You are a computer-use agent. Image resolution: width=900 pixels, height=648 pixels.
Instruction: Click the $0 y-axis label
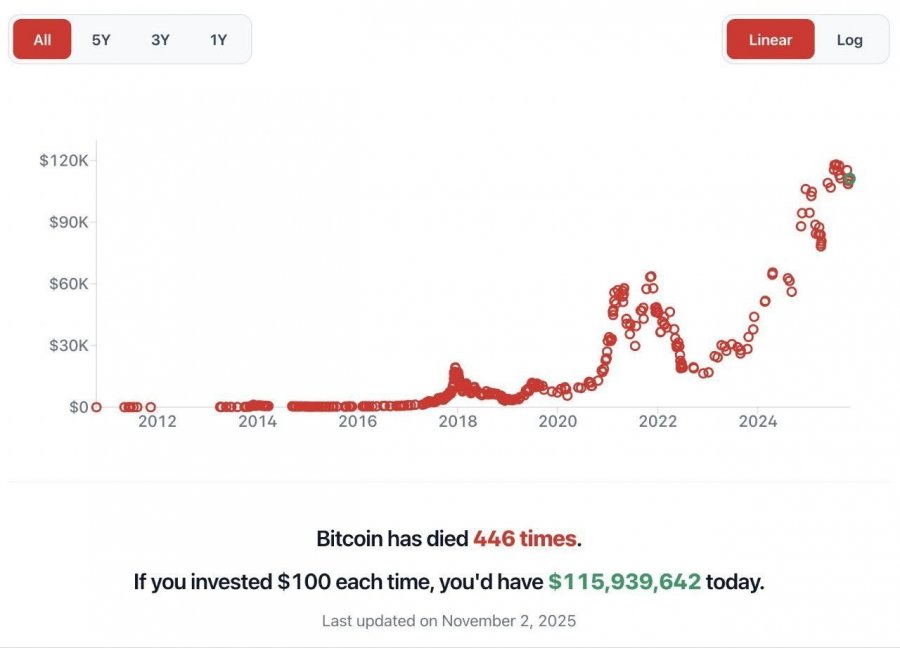click(x=78, y=407)
